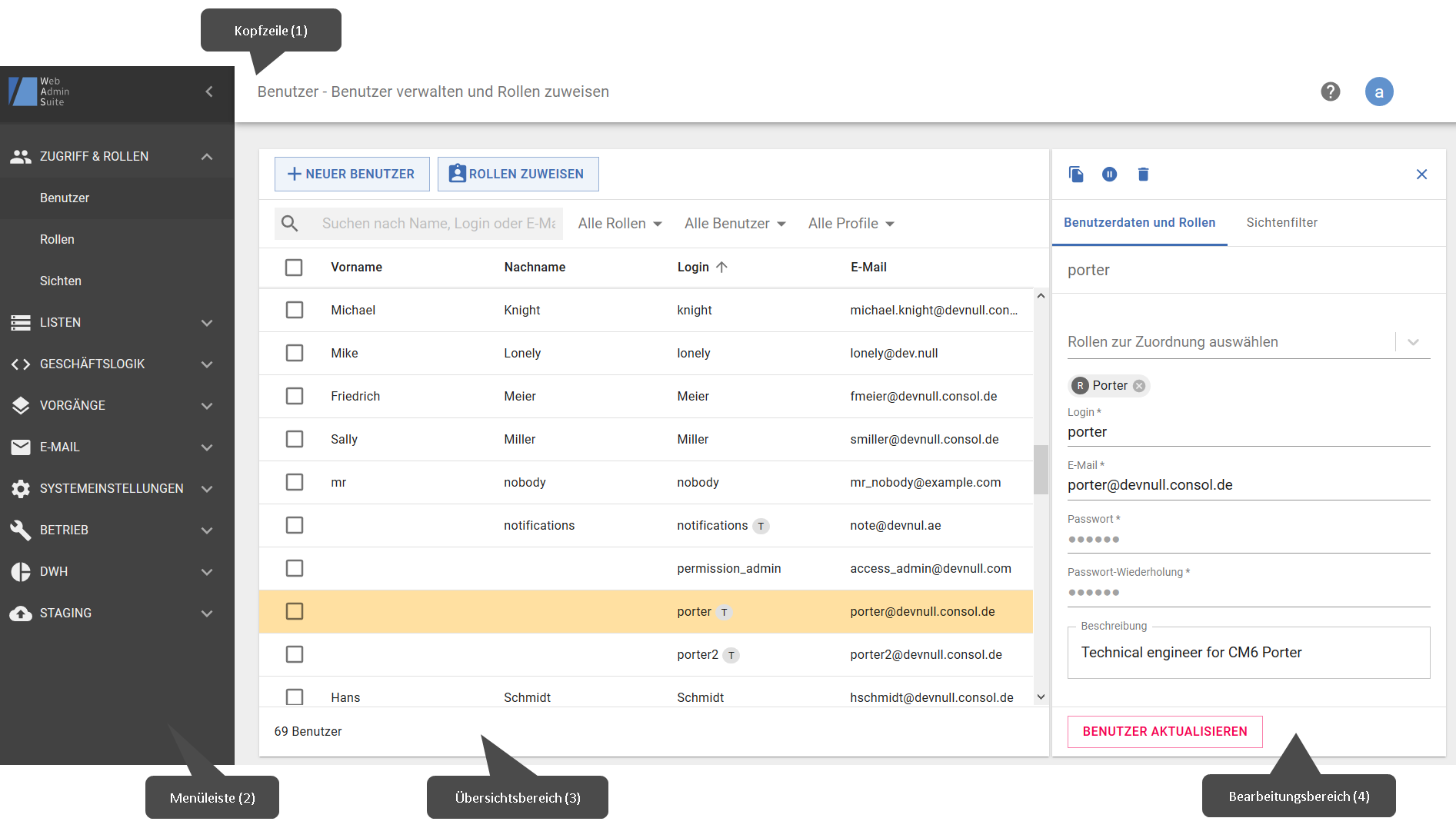The image size is (1456, 828).
Task: Open the user avatar menu
Action: click(x=1378, y=91)
